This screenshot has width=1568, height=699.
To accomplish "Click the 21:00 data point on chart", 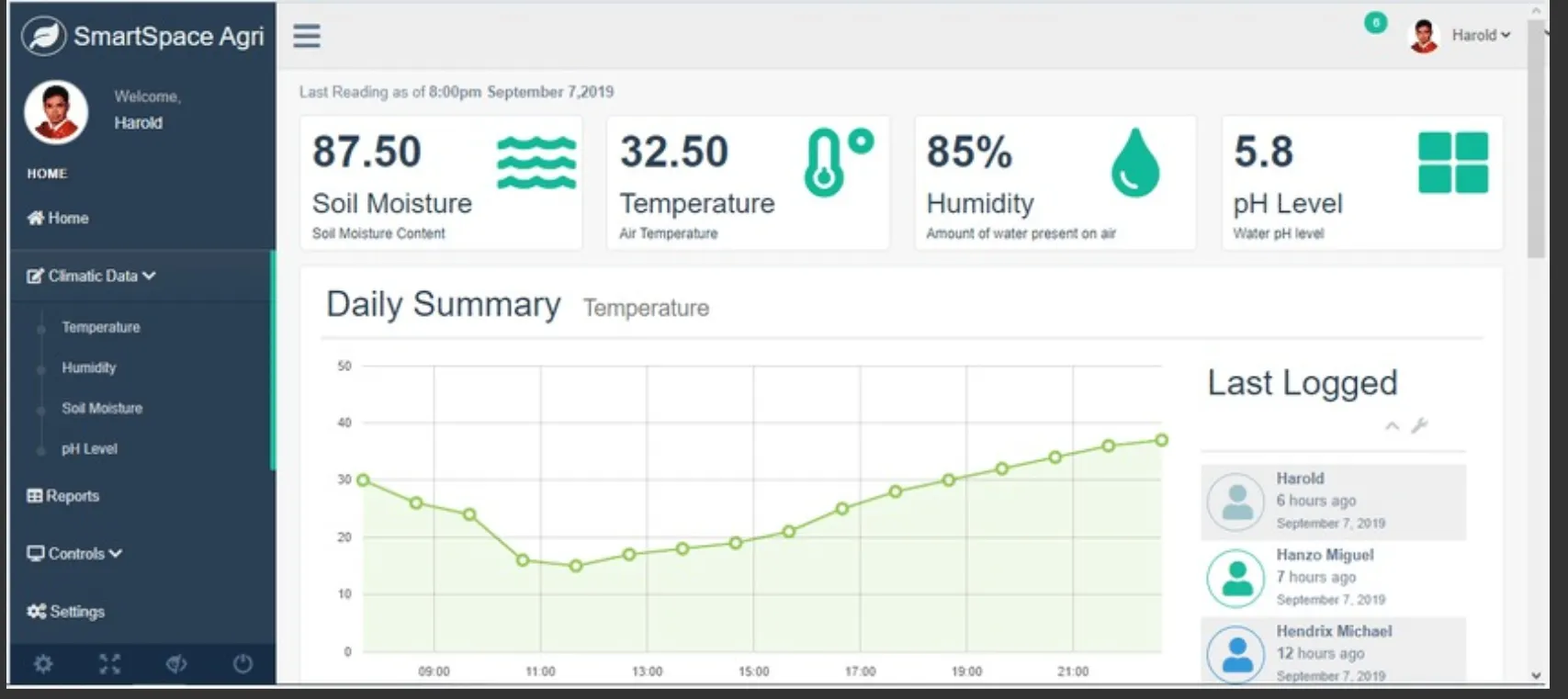I will click(1055, 457).
